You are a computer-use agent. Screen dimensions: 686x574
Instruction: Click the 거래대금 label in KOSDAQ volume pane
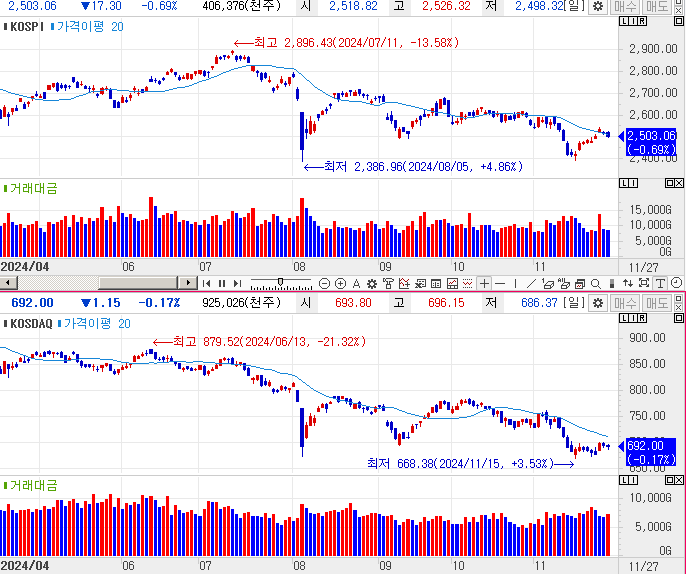point(30,485)
